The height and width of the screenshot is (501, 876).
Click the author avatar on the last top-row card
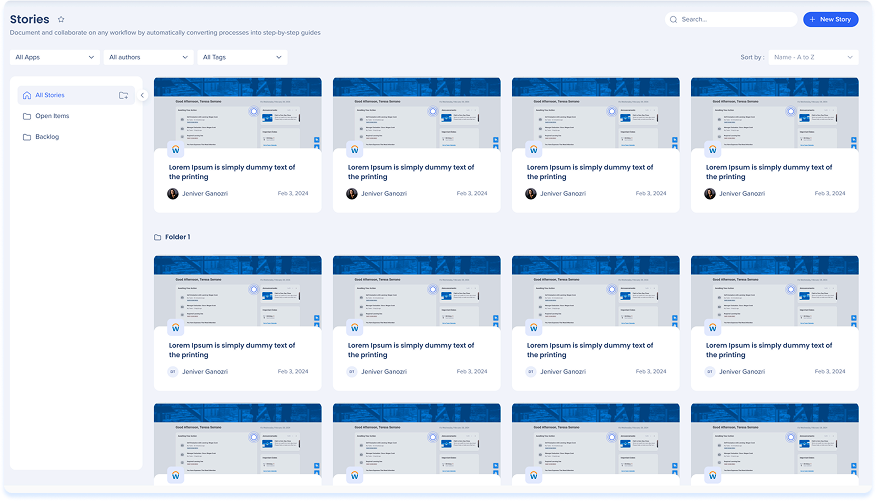[x=710, y=193]
